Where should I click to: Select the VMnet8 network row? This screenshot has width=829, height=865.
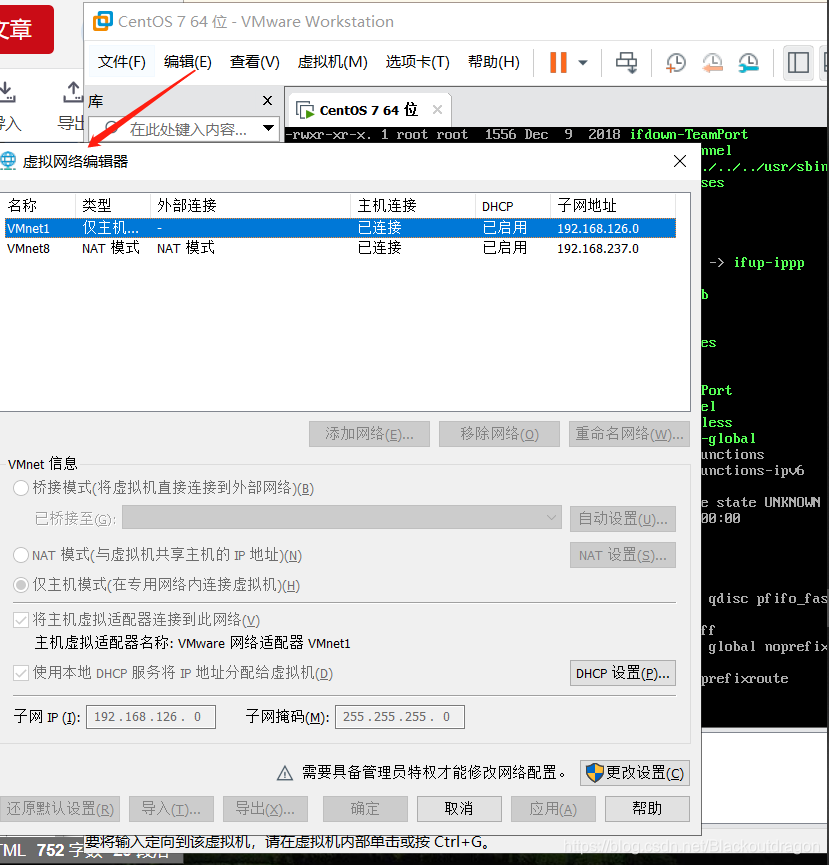coord(340,248)
